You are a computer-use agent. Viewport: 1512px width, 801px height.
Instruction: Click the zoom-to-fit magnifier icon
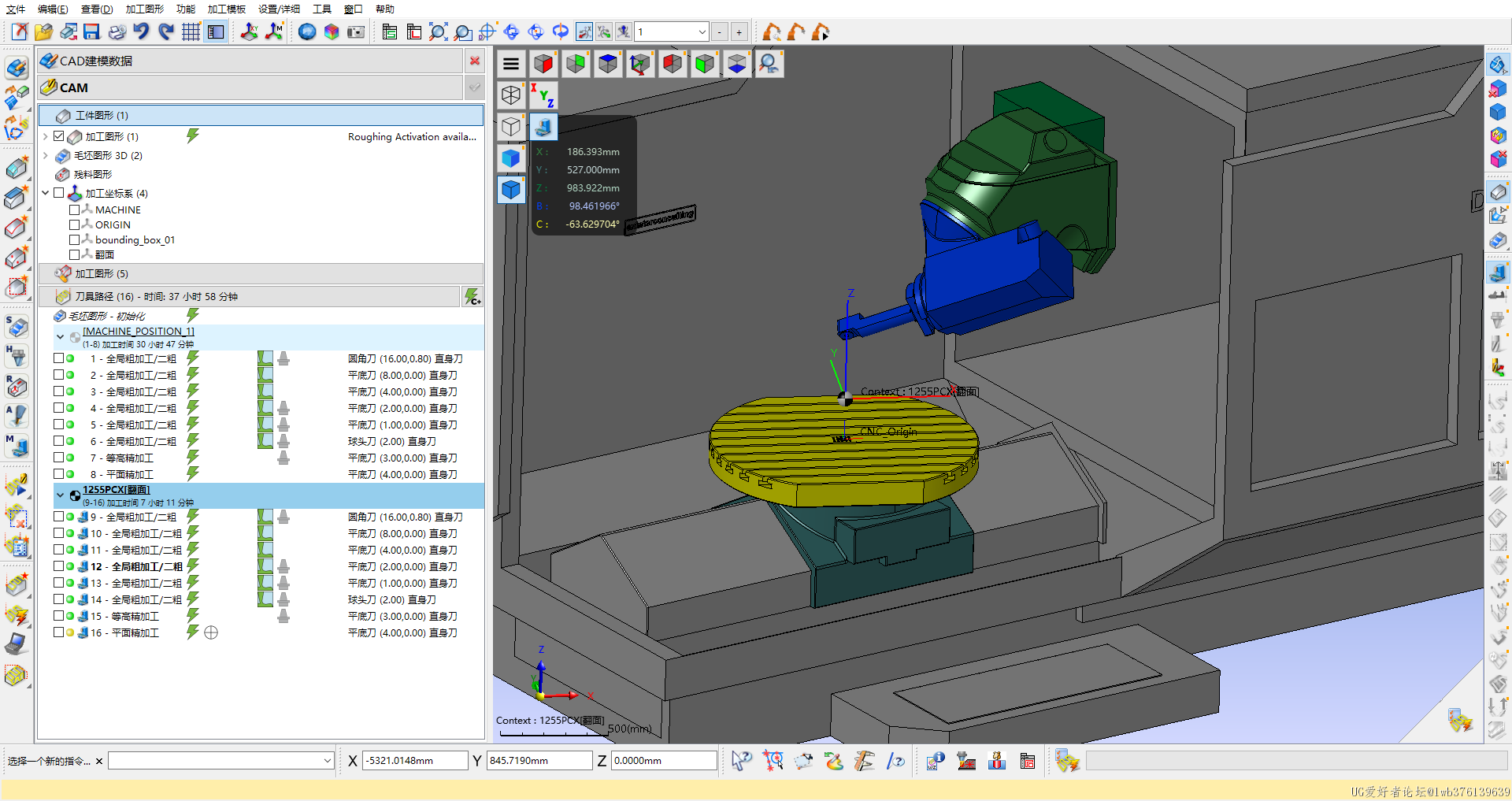[x=439, y=32]
